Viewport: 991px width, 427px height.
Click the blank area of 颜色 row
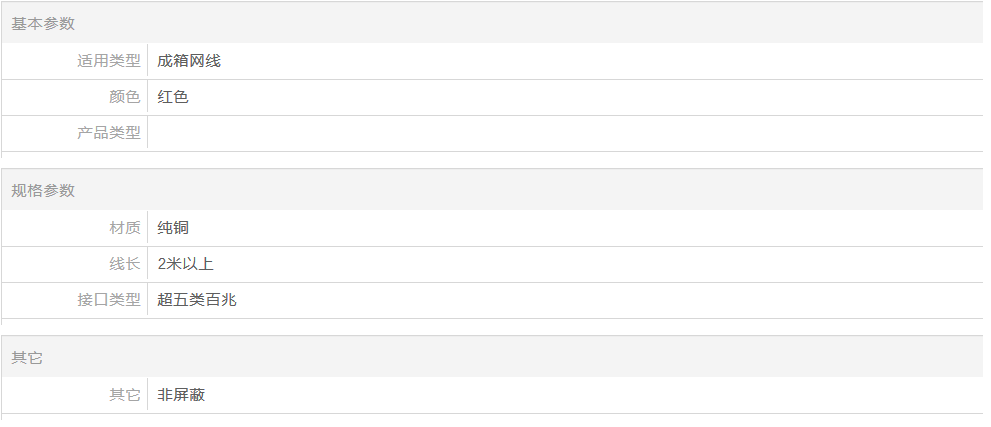point(585,97)
